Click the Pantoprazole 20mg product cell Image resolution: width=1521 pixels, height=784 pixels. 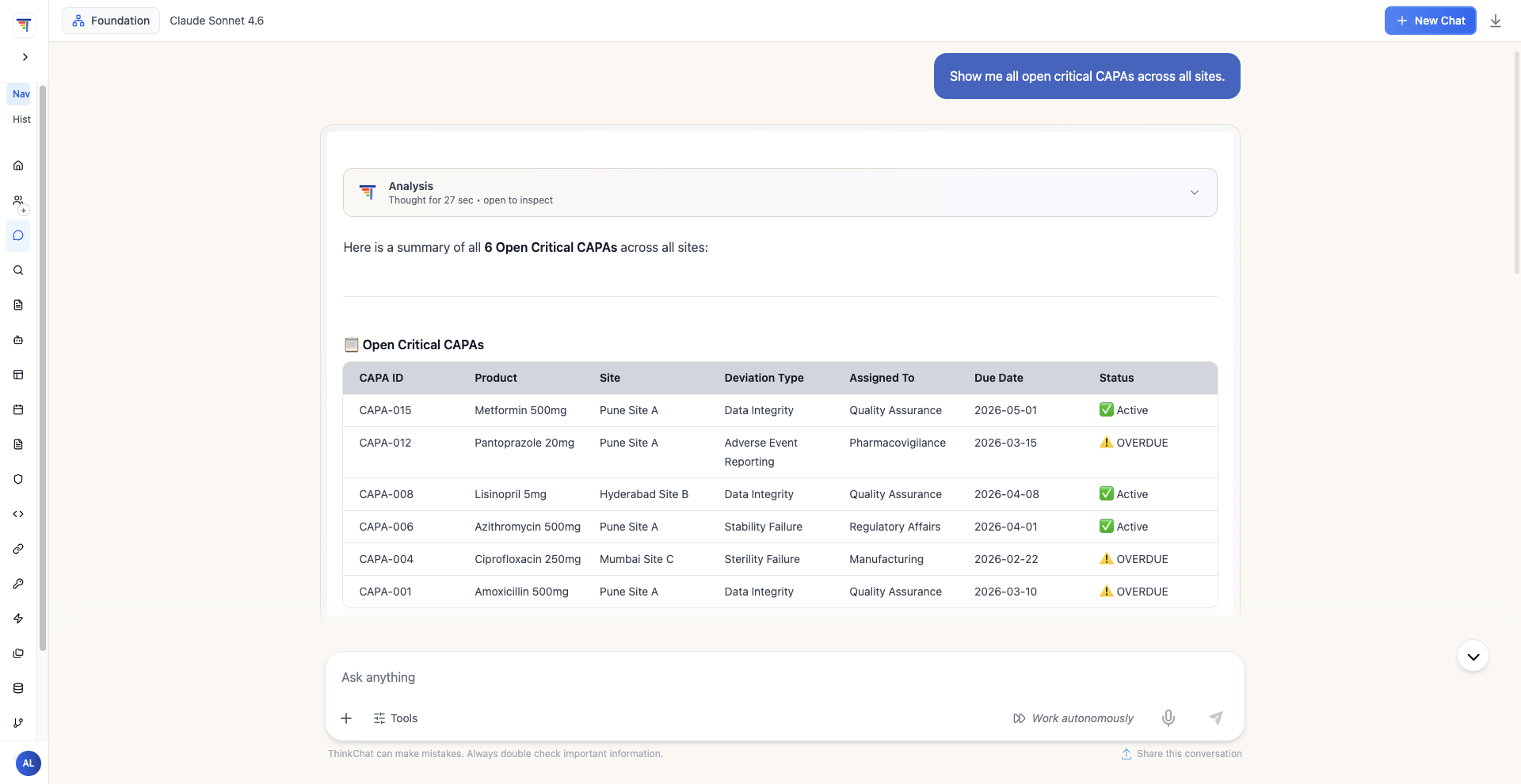(x=524, y=443)
